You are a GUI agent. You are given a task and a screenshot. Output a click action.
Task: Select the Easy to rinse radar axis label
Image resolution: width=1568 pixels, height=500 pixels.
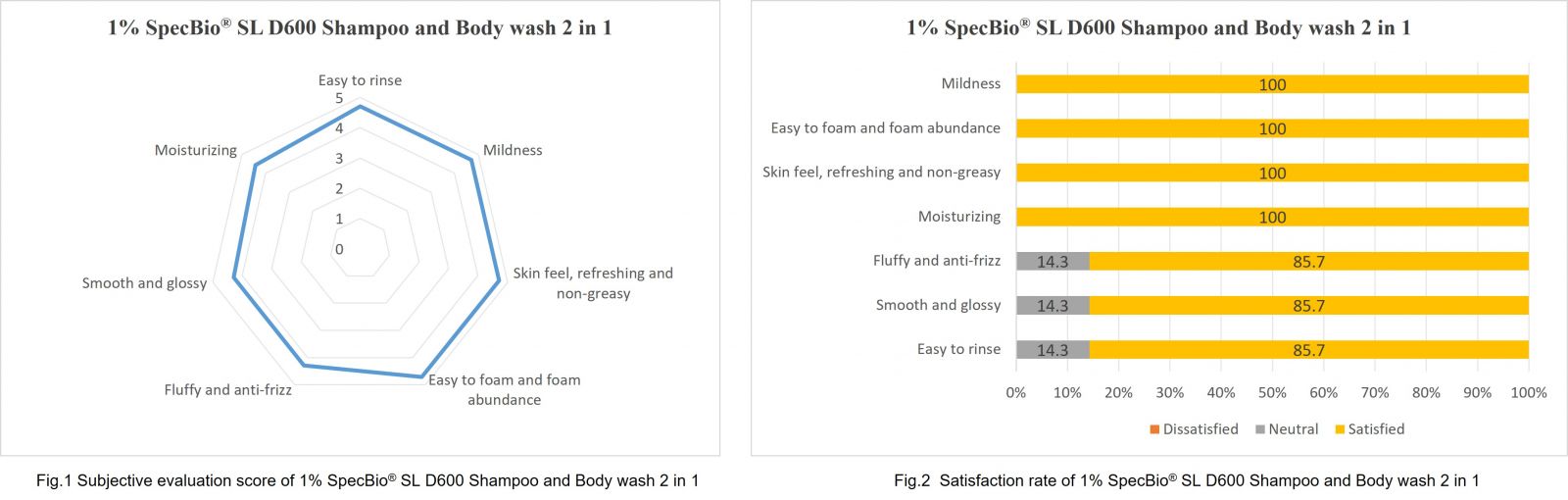[360, 80]
